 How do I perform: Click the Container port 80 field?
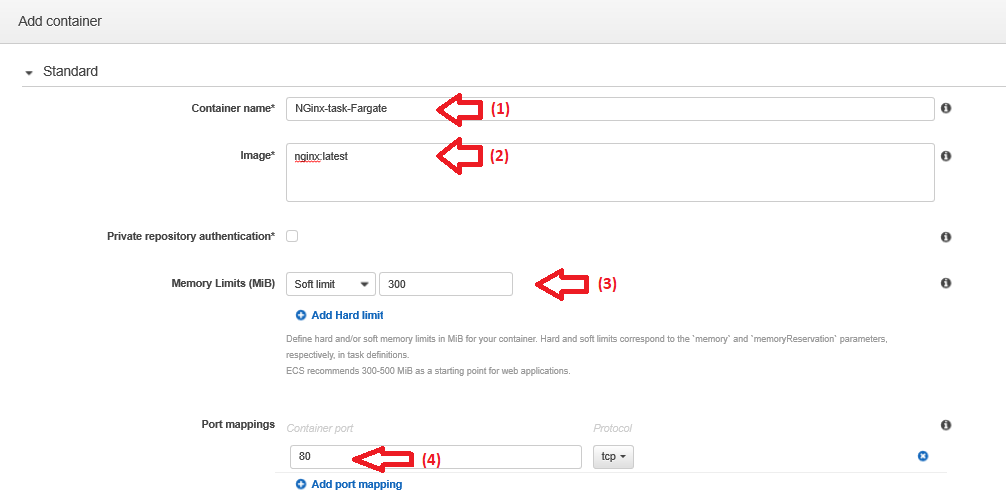pyautogui.click(x=435, y=457)
